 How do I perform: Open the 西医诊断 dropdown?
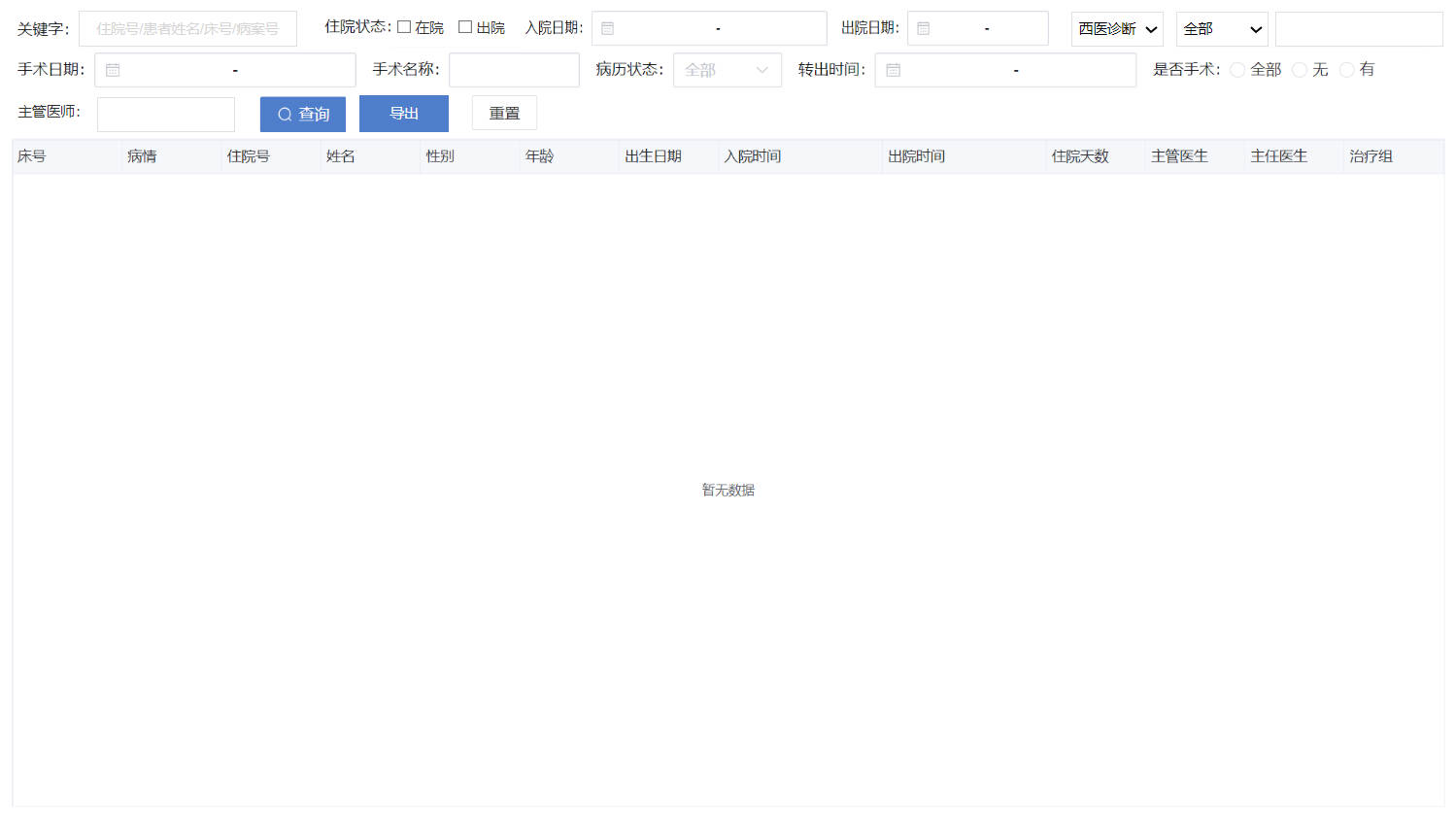point(1117,29)
